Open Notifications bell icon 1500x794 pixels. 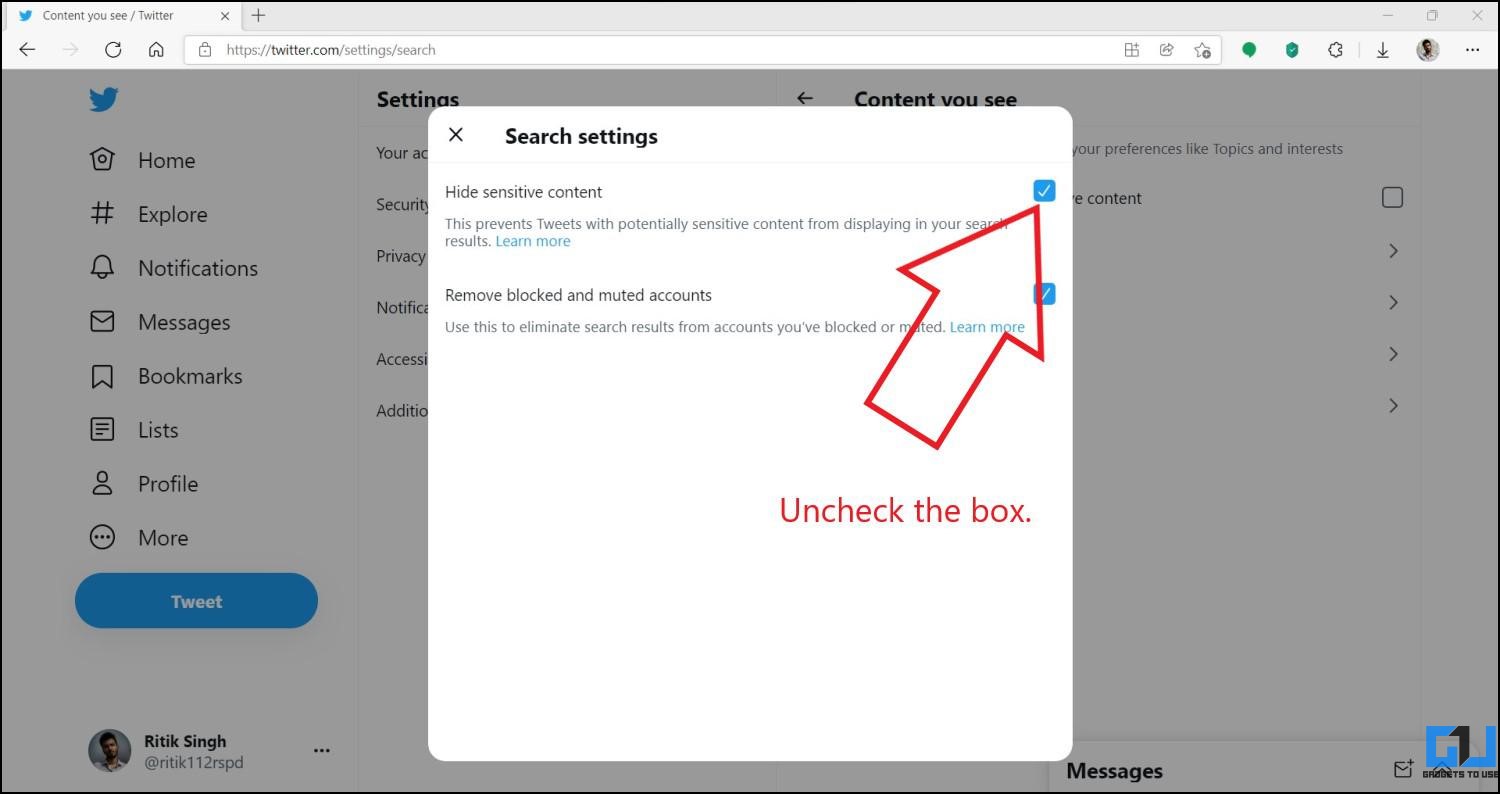coord(102,267)
